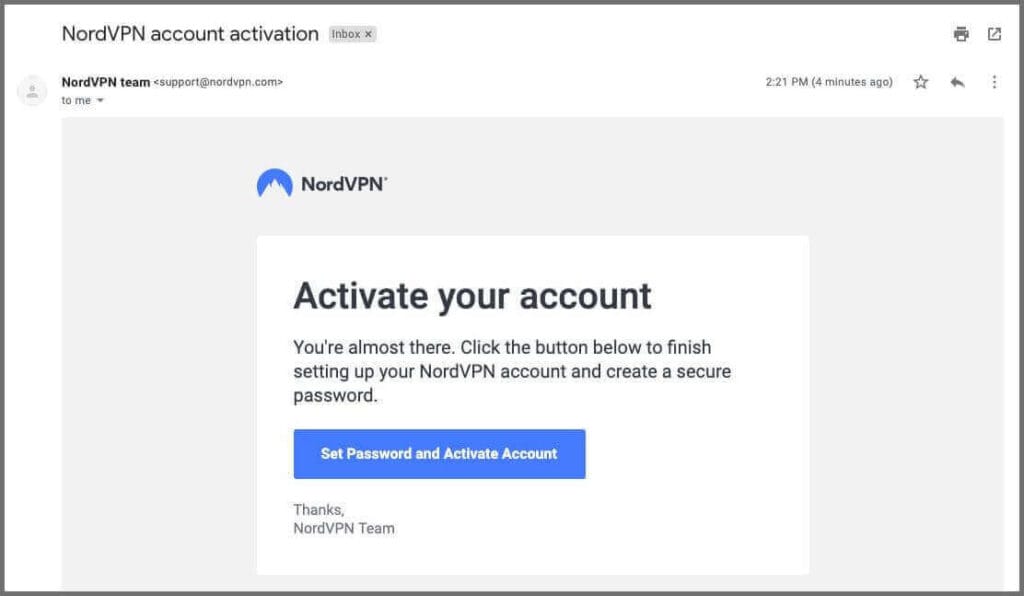
Task: Print this NordVPN activation email
Action: [x=961, y=34]
